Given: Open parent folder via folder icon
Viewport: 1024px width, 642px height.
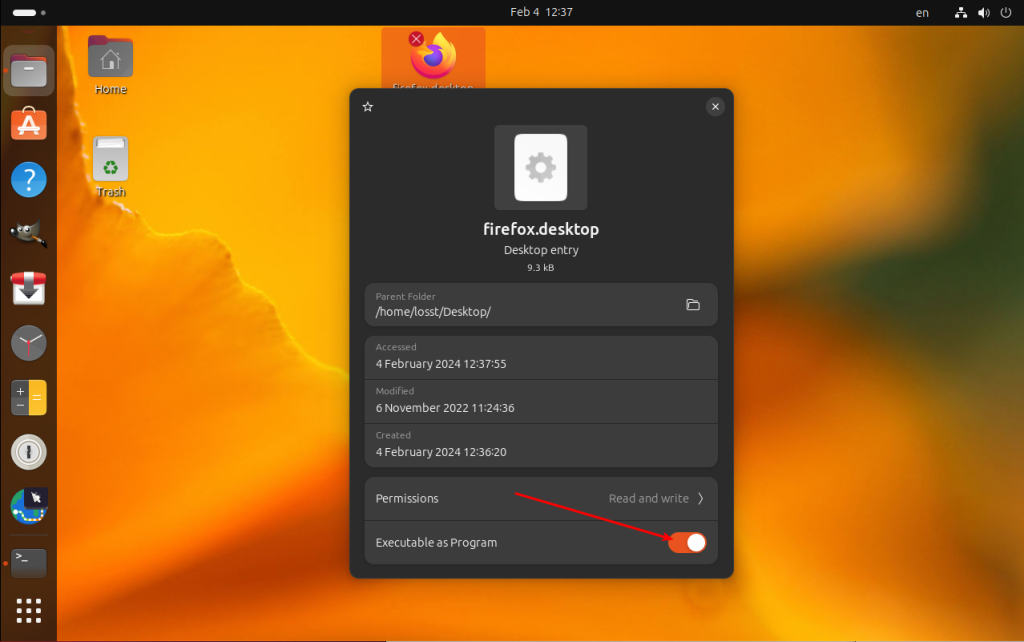Looking at the screenshot, I should (693, 304).
